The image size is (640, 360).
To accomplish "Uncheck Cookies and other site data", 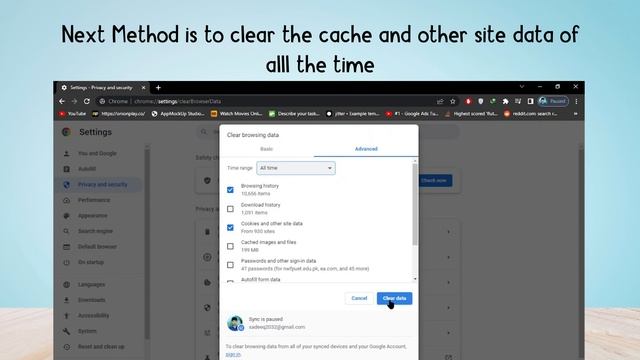I will pos(230,227).
